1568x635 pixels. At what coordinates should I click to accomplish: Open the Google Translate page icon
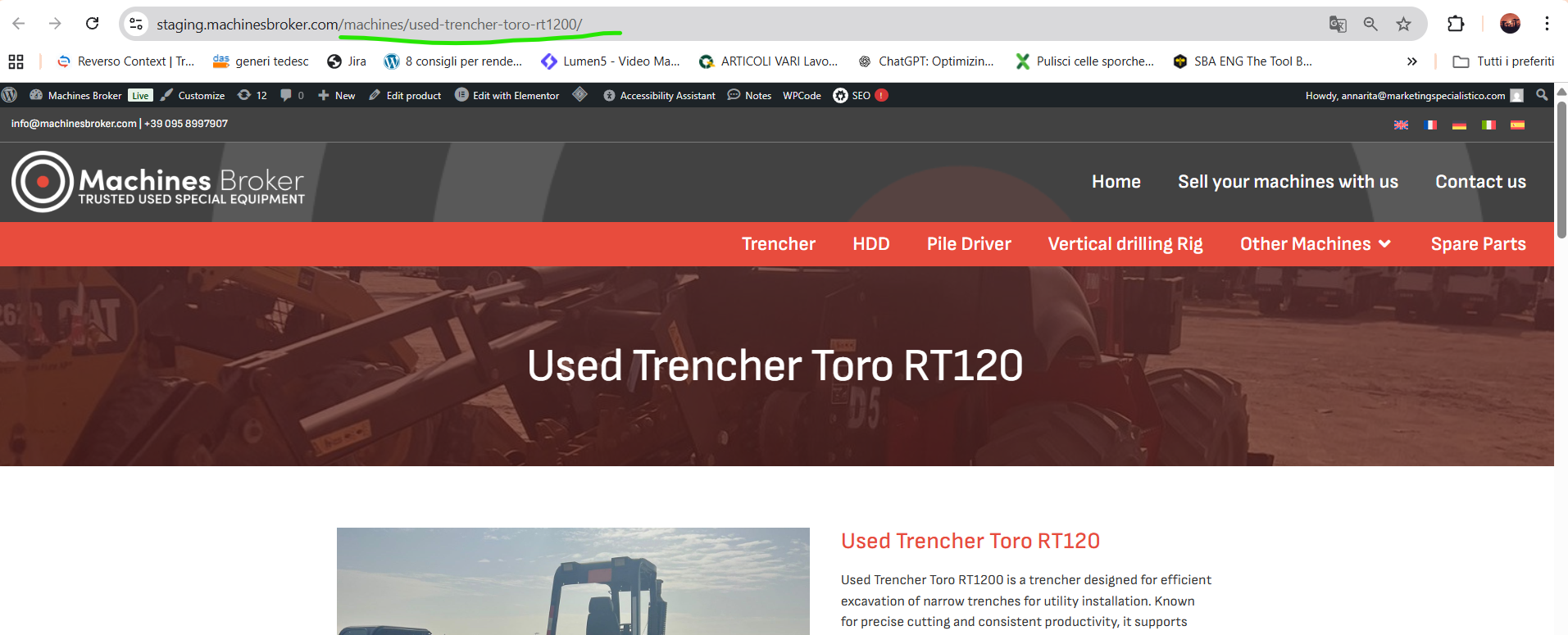tap(1338, 24)
